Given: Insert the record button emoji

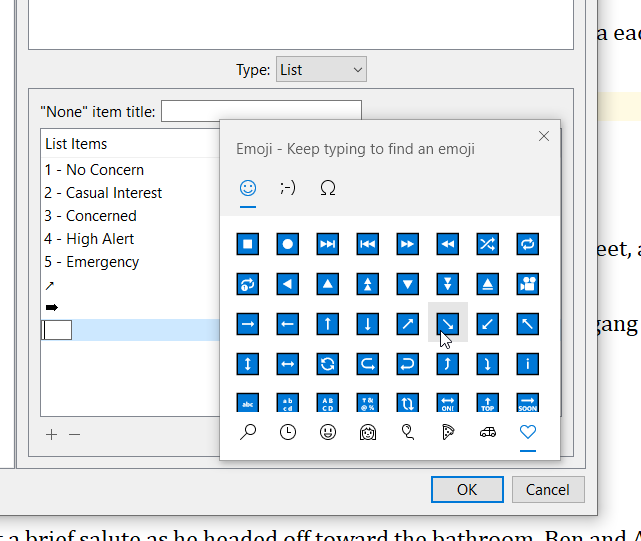Looking at the screenshot, I should [287, 244].
